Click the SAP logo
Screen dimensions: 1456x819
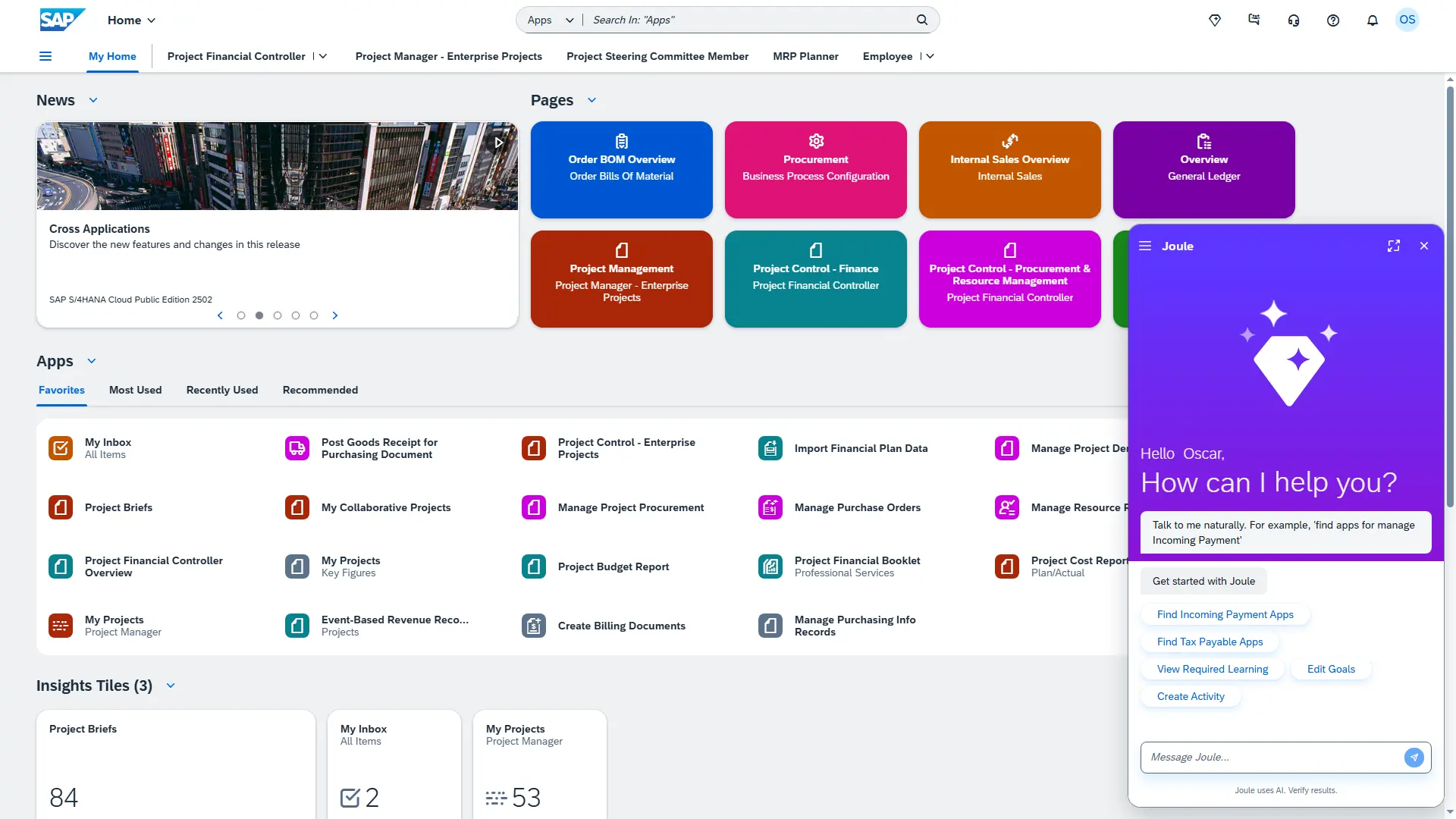point(61,19)
